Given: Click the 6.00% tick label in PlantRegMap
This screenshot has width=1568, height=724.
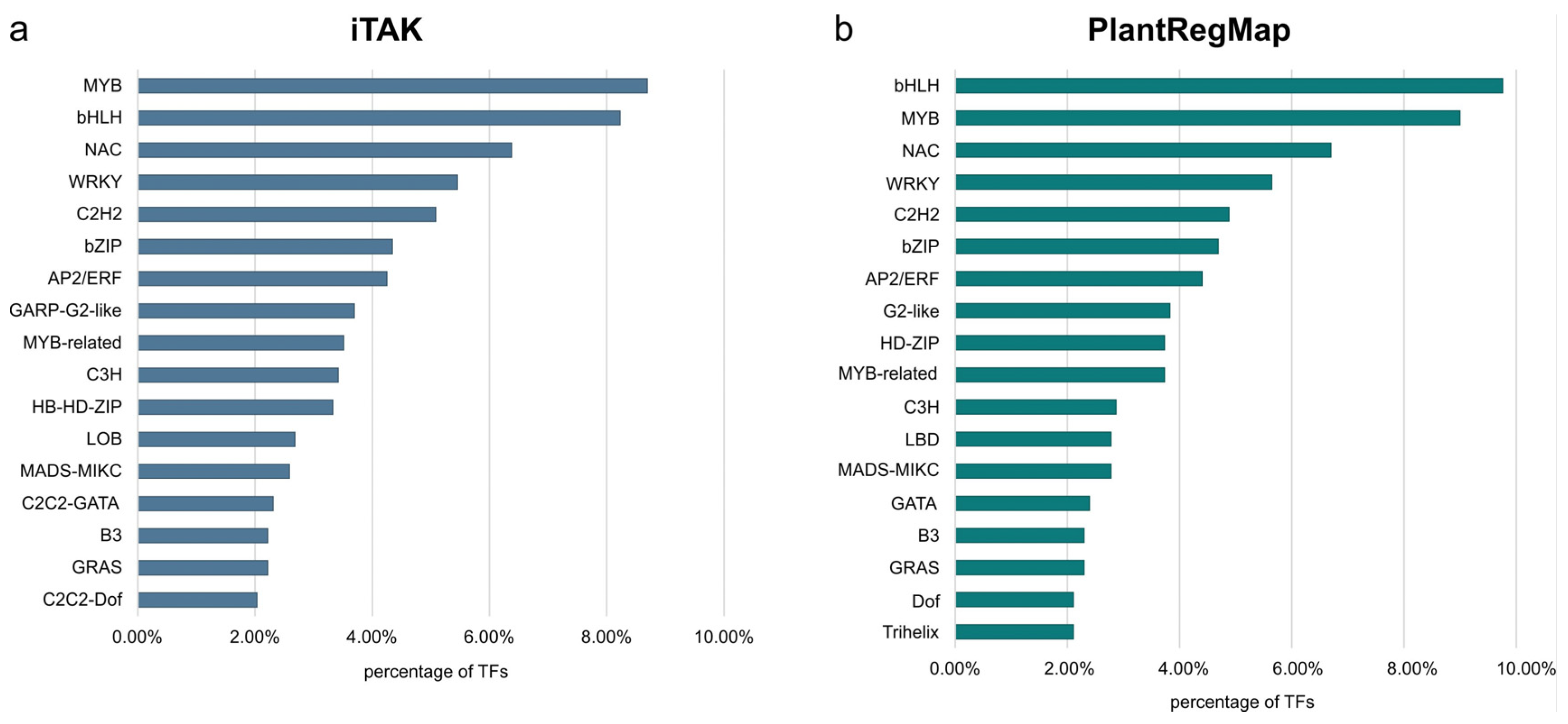Looking at the screenshot, I should coord(1297,668).
